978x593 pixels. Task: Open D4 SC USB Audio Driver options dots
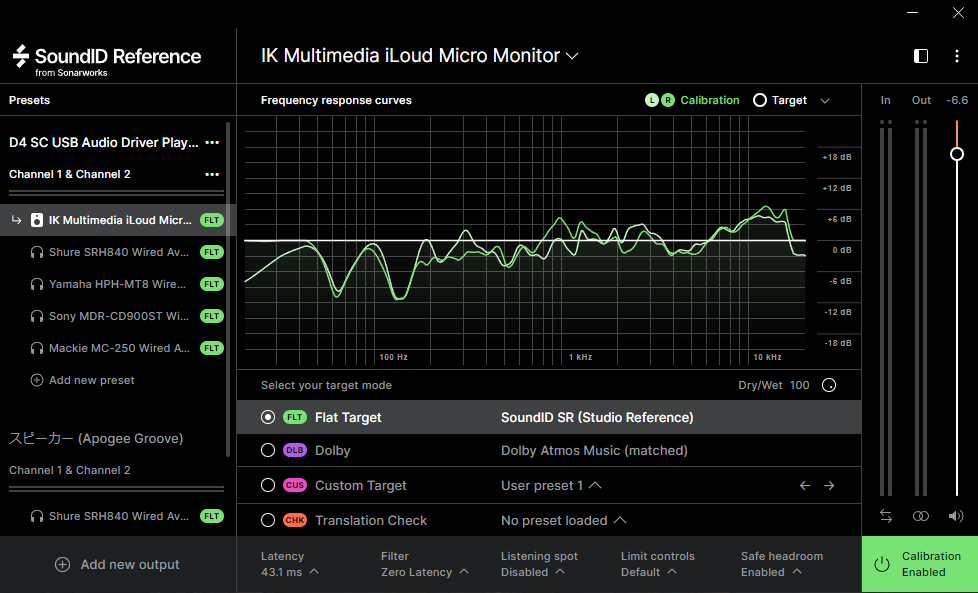212,142
